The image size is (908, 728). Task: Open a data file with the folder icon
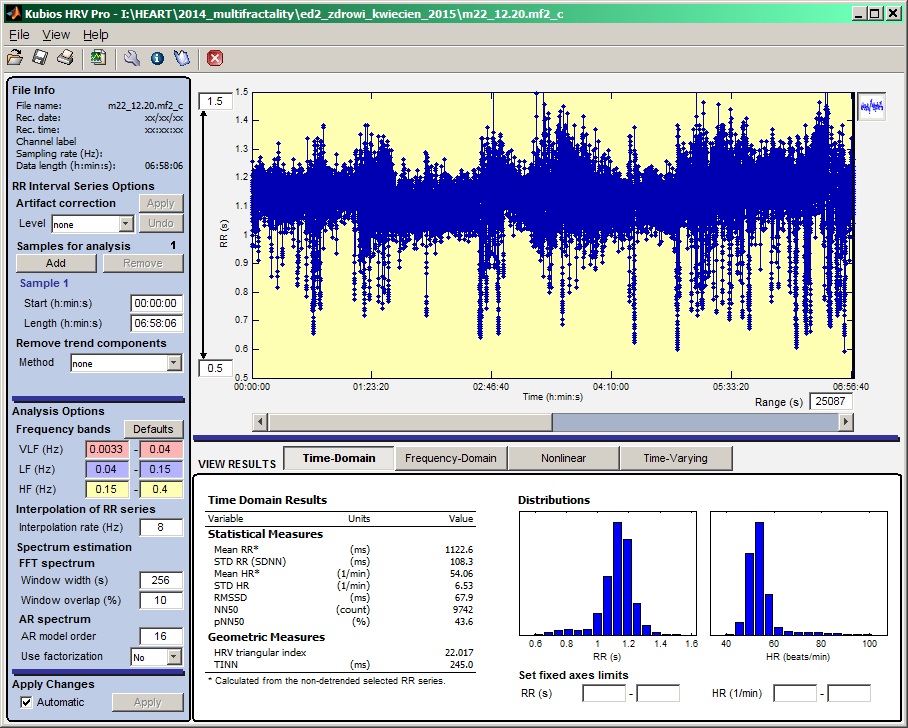click(15, 58)
